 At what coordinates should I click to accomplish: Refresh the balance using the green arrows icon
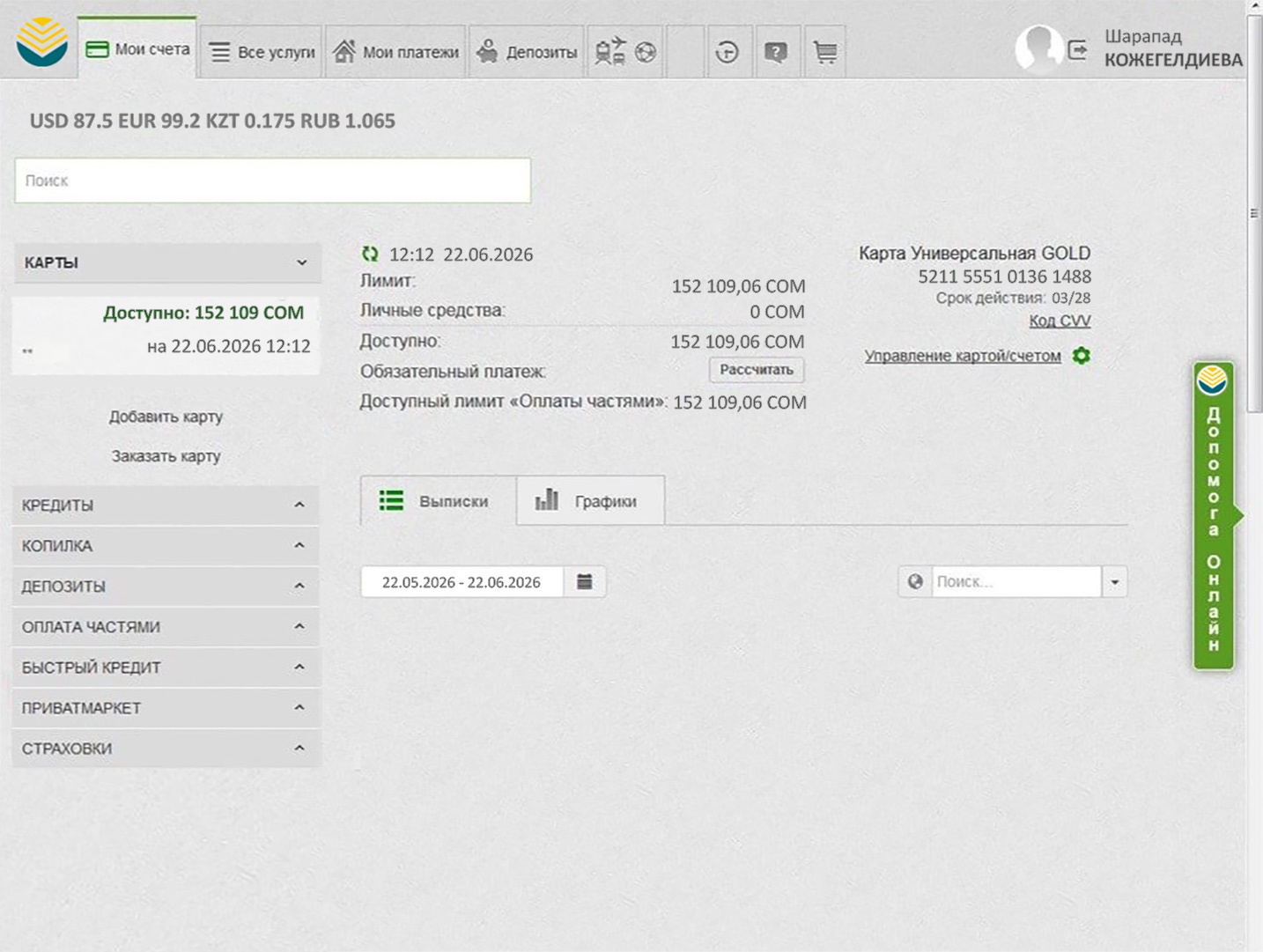(370, 254)
